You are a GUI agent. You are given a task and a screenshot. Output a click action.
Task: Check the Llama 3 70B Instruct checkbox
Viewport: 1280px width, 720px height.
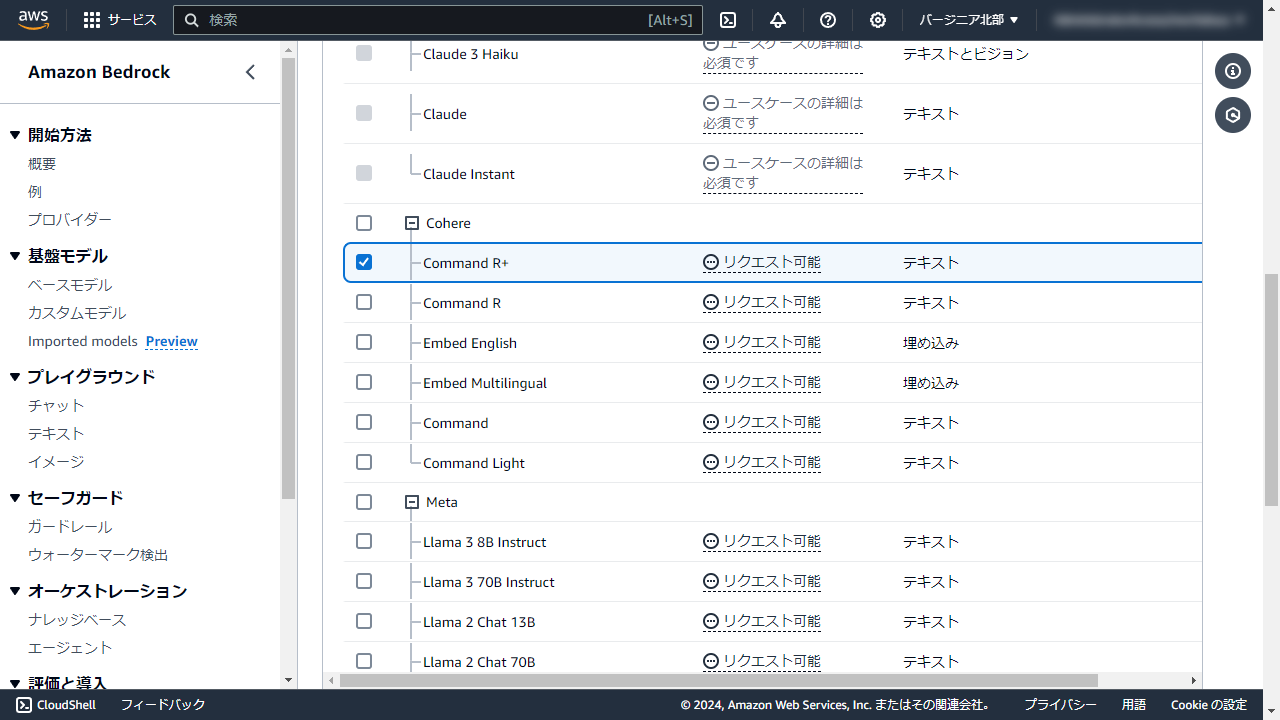click(x=364, y=581)
